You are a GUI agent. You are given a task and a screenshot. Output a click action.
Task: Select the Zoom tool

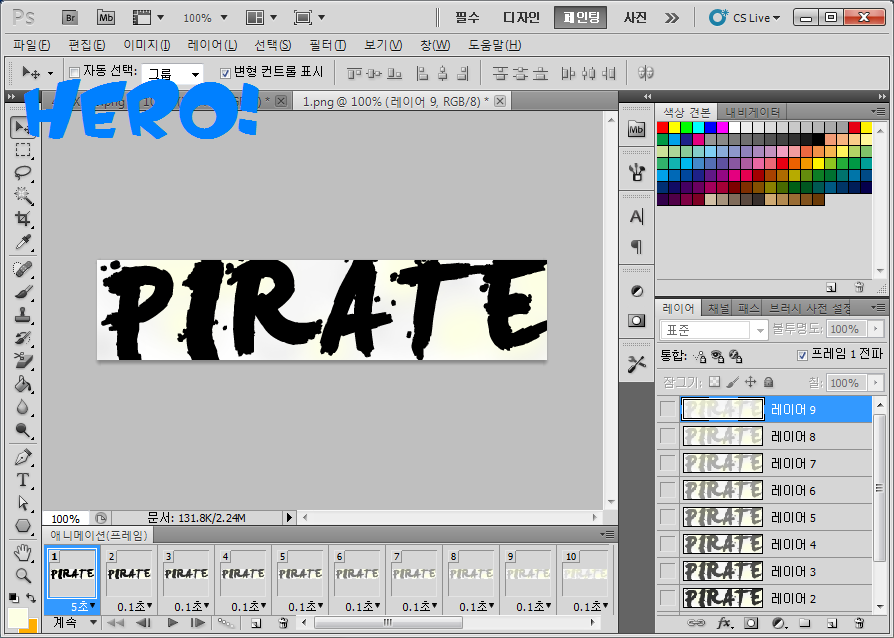point(23,575)
